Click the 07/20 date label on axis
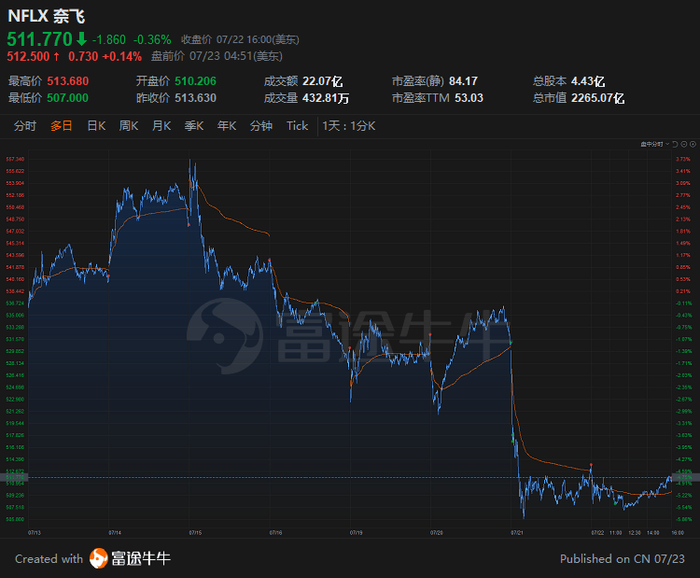Viewport: 700px width, 578px height. (x=436, y=532)
